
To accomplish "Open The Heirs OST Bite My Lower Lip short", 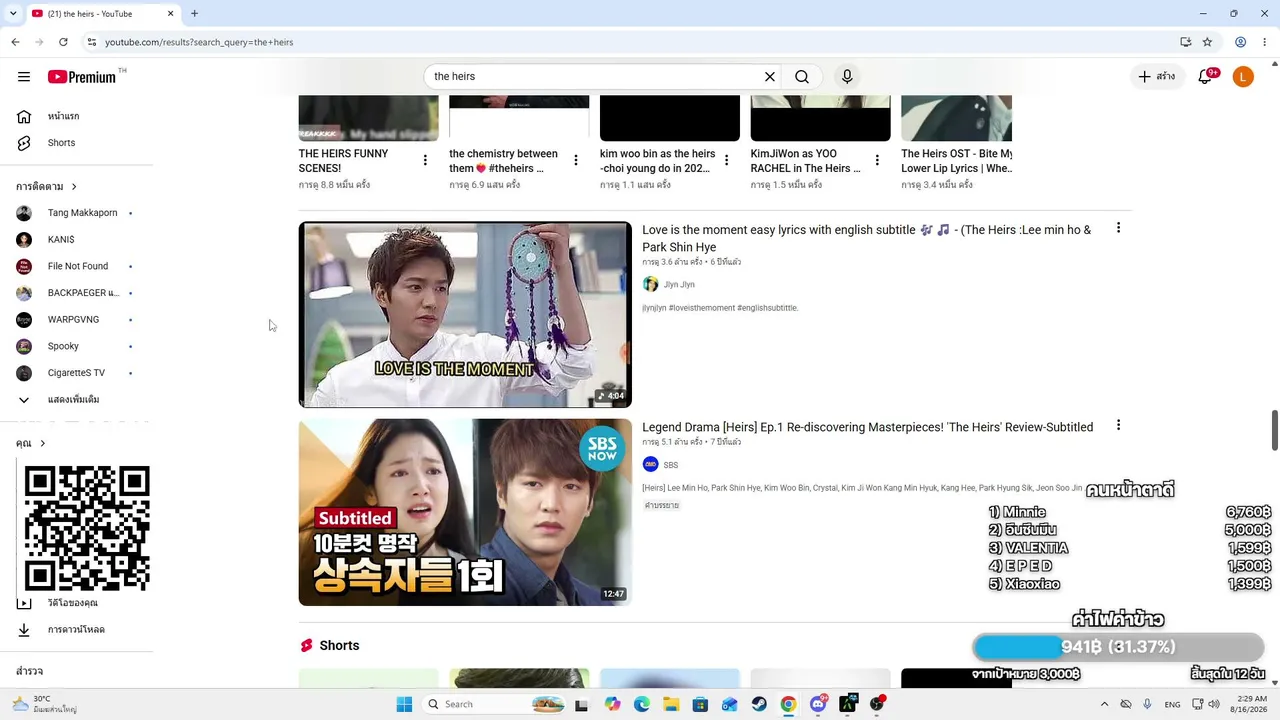I will click(x=957, y=161).
